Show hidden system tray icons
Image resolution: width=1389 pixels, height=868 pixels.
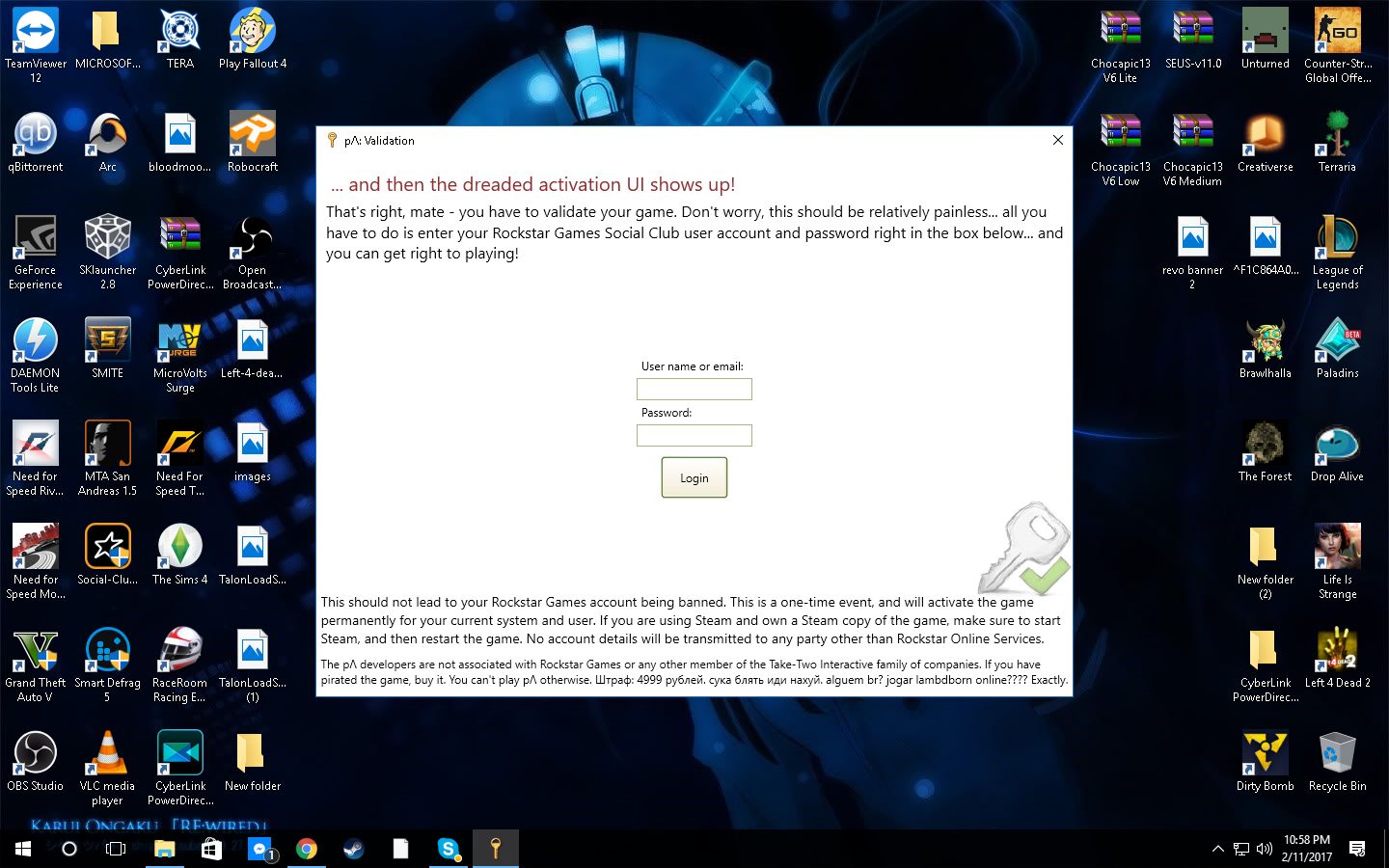[x=1218, y=849]
